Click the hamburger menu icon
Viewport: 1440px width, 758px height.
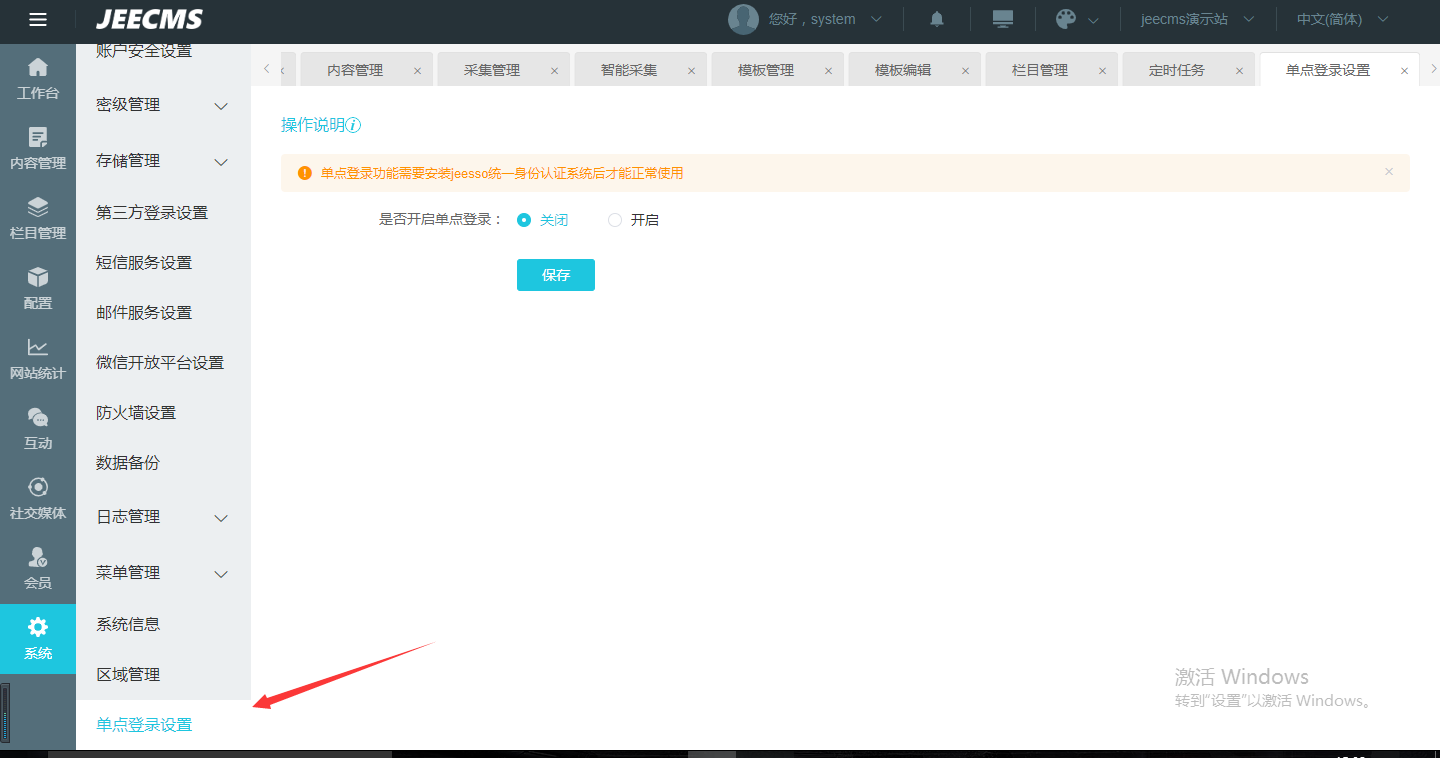[x=38, y=19]
